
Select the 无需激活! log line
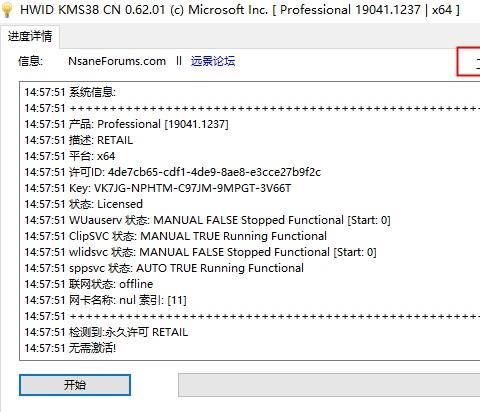pyautogui.click(x=70, y=348)
